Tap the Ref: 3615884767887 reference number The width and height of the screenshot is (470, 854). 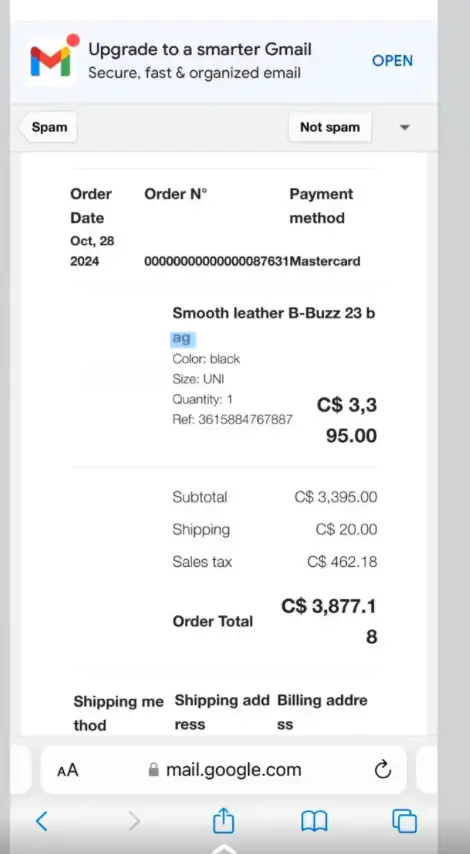pos(233,419)
